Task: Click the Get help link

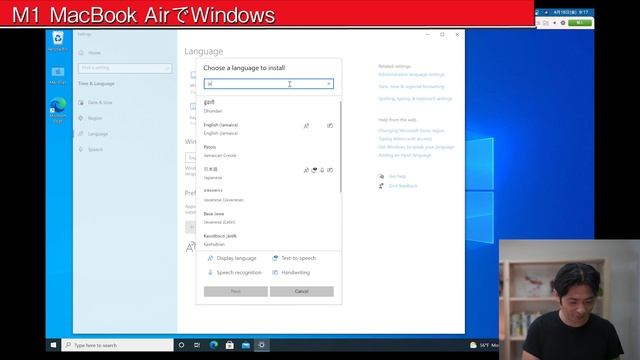Action: pyautogui.click(x=397, y=176)
